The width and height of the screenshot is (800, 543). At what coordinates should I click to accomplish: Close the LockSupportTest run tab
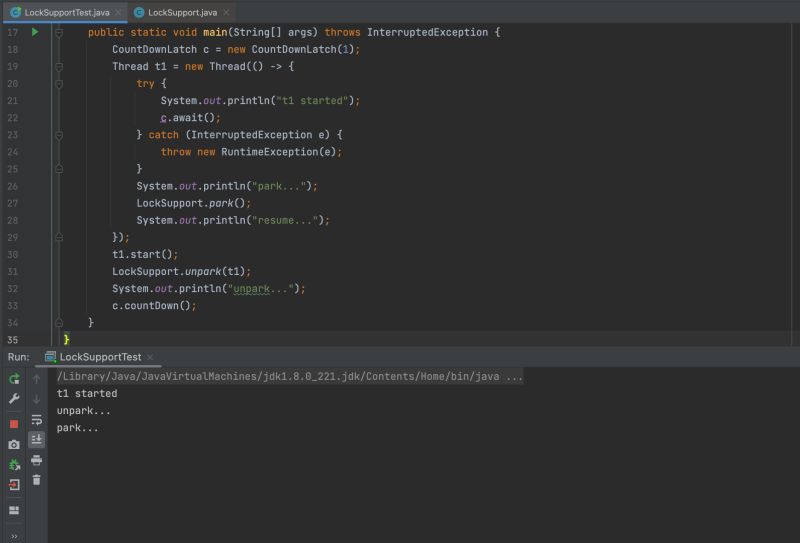(x=150, y=357)
